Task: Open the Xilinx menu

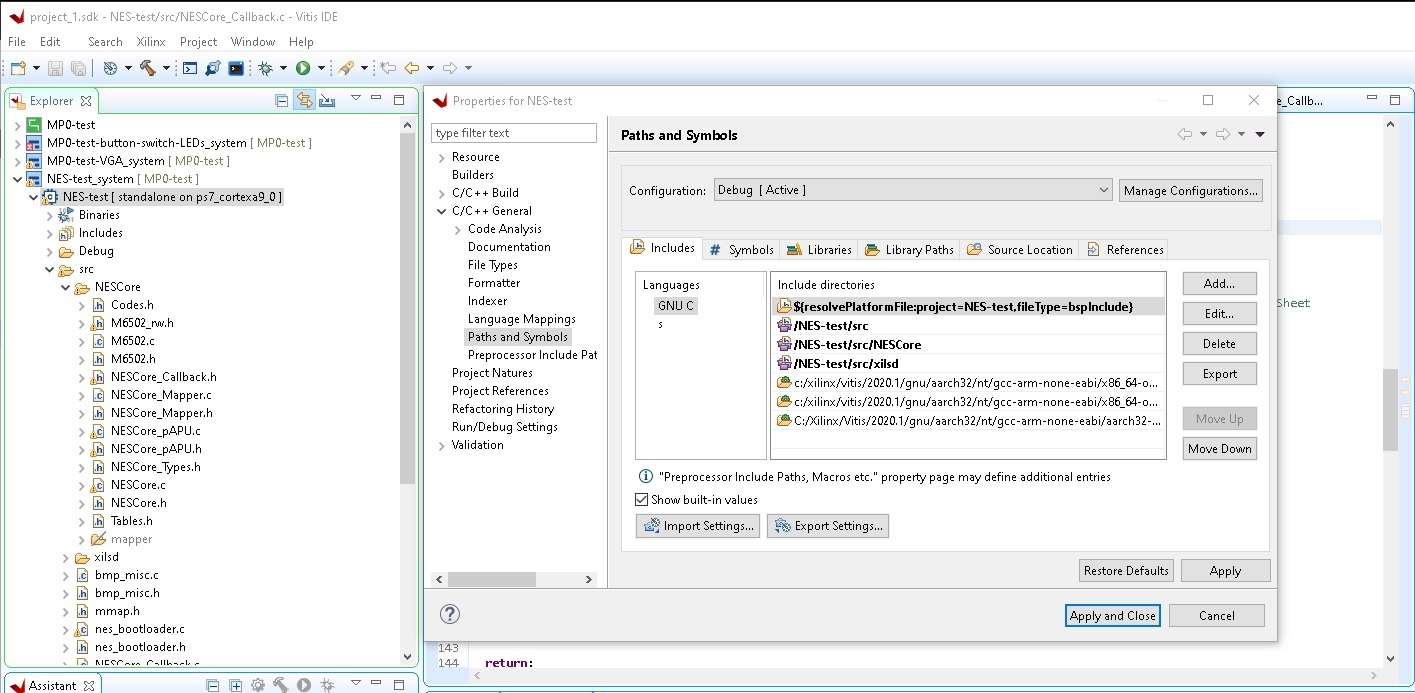Action: point(151,42)
